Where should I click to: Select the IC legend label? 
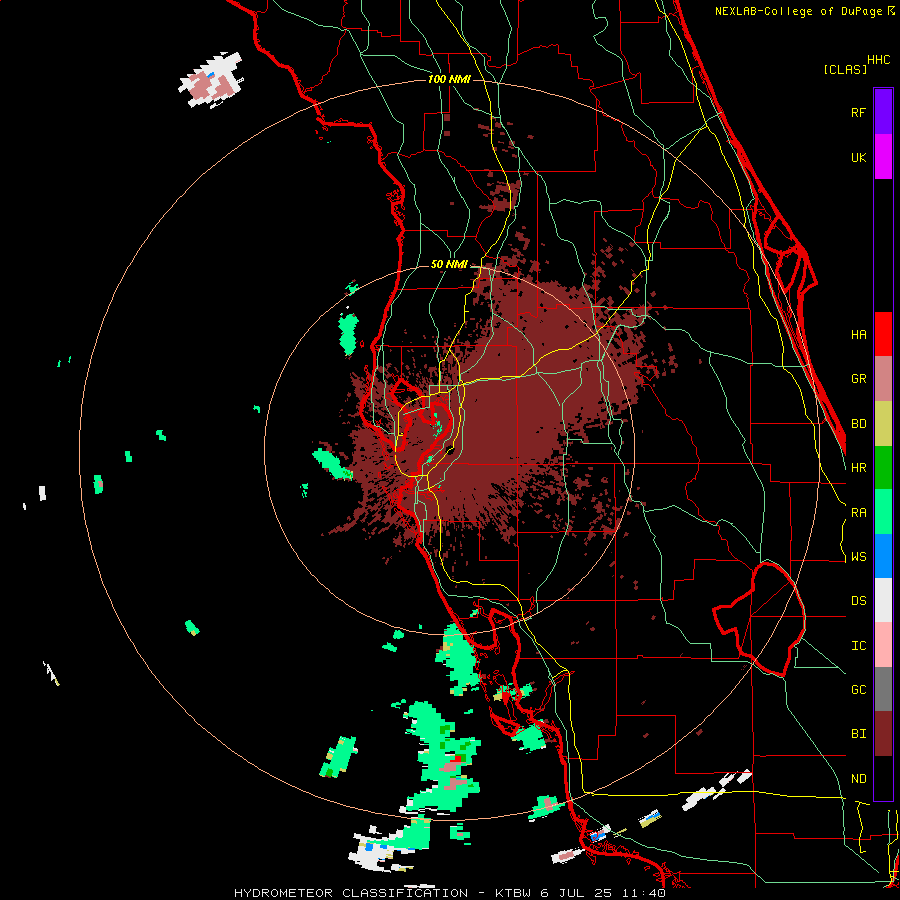(x=858, y=646)
